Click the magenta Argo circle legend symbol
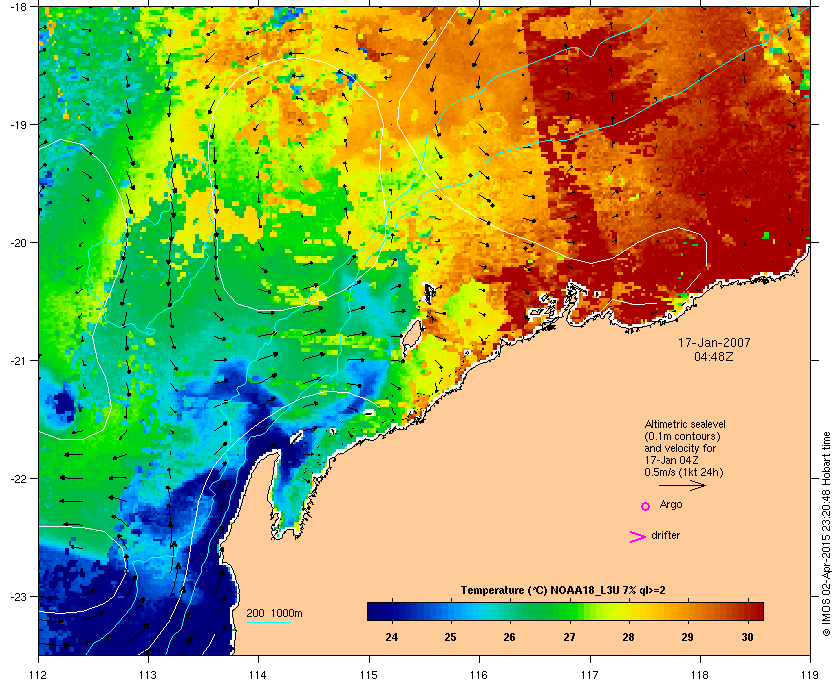 click(x=646, y=506)
